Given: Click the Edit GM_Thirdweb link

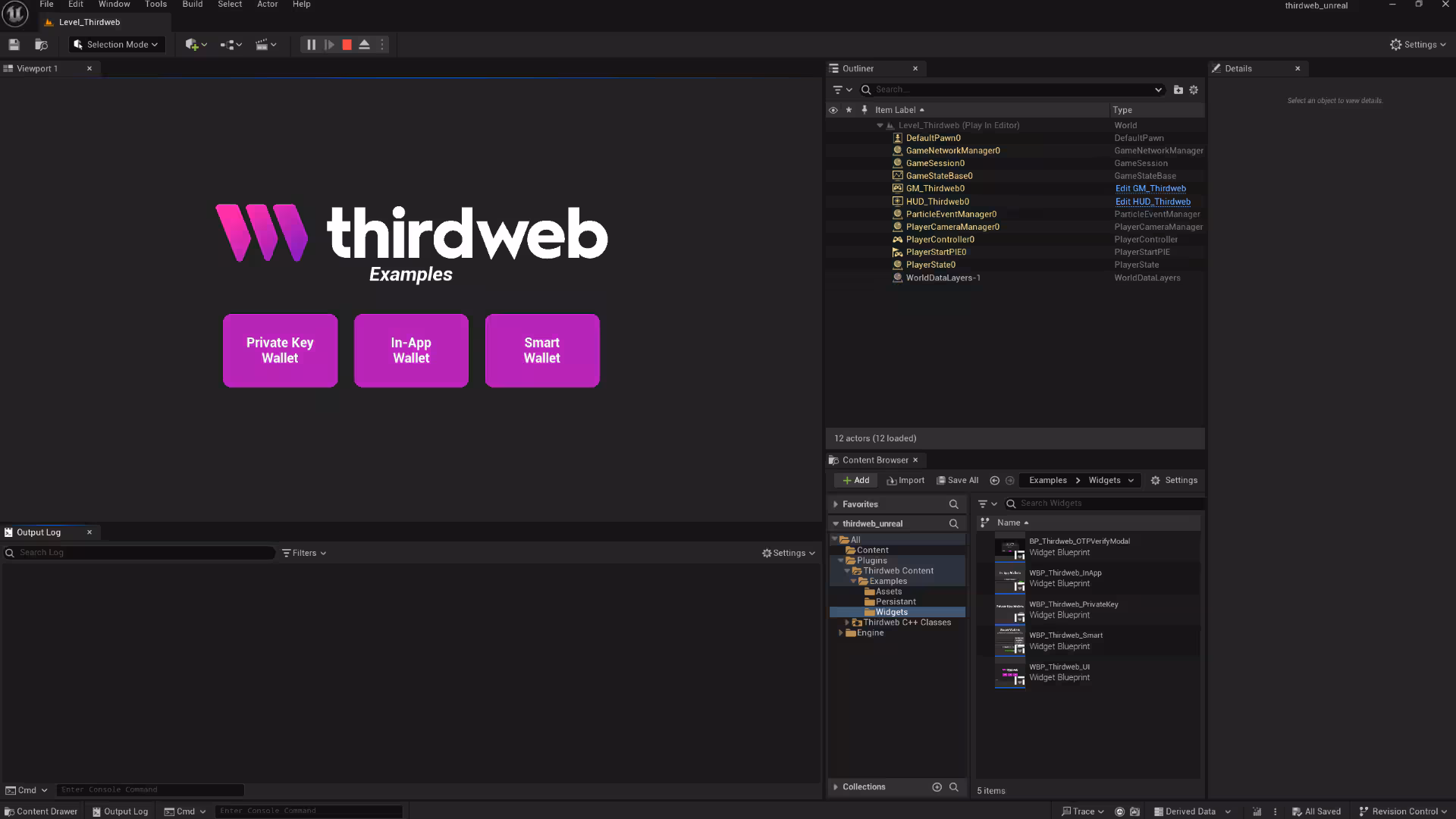Looking at the screenshot, I should pos(1150,189).
